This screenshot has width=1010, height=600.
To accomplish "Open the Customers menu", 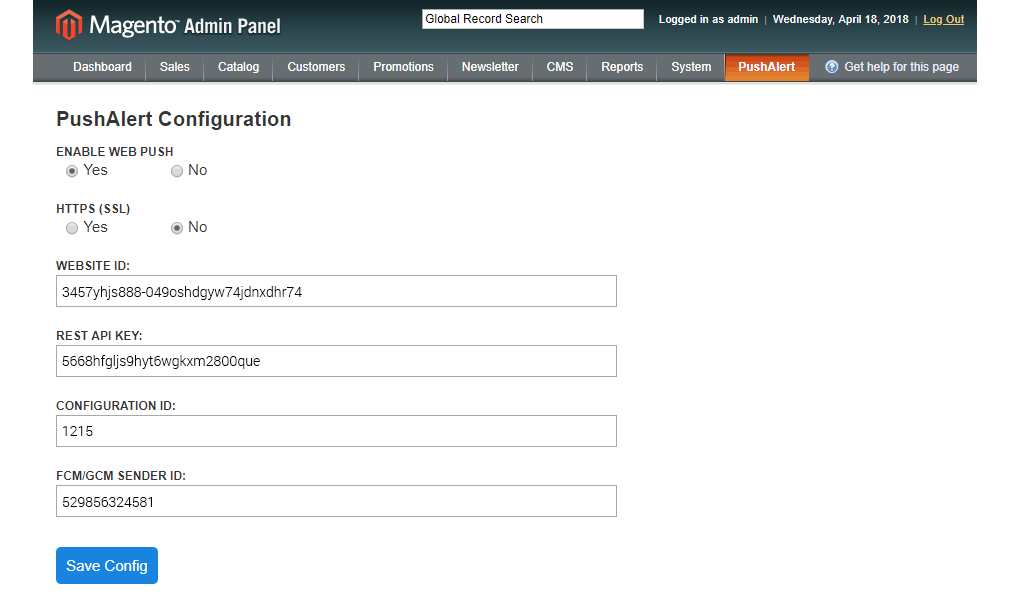I will click(x=316, y=67).
